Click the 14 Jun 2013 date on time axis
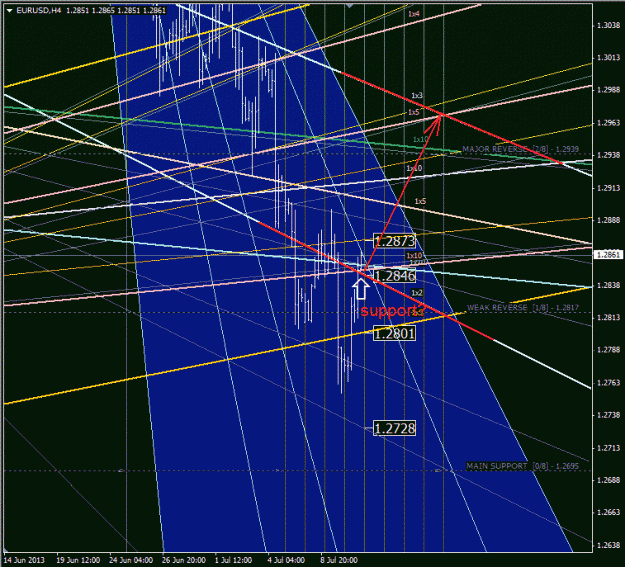This screenshot has height=567, width=625. coord(24,560)
